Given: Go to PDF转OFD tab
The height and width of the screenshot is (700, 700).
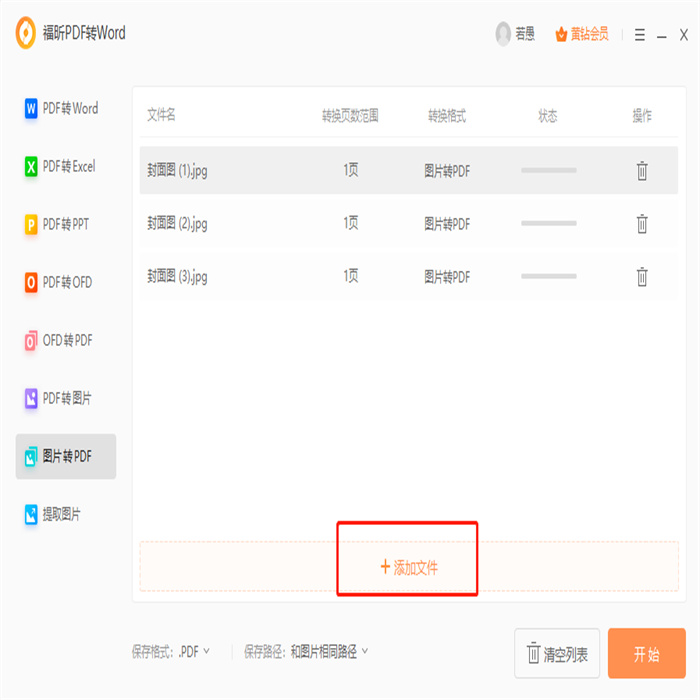Looking at the screenshot, I should (x=66, y=283).
